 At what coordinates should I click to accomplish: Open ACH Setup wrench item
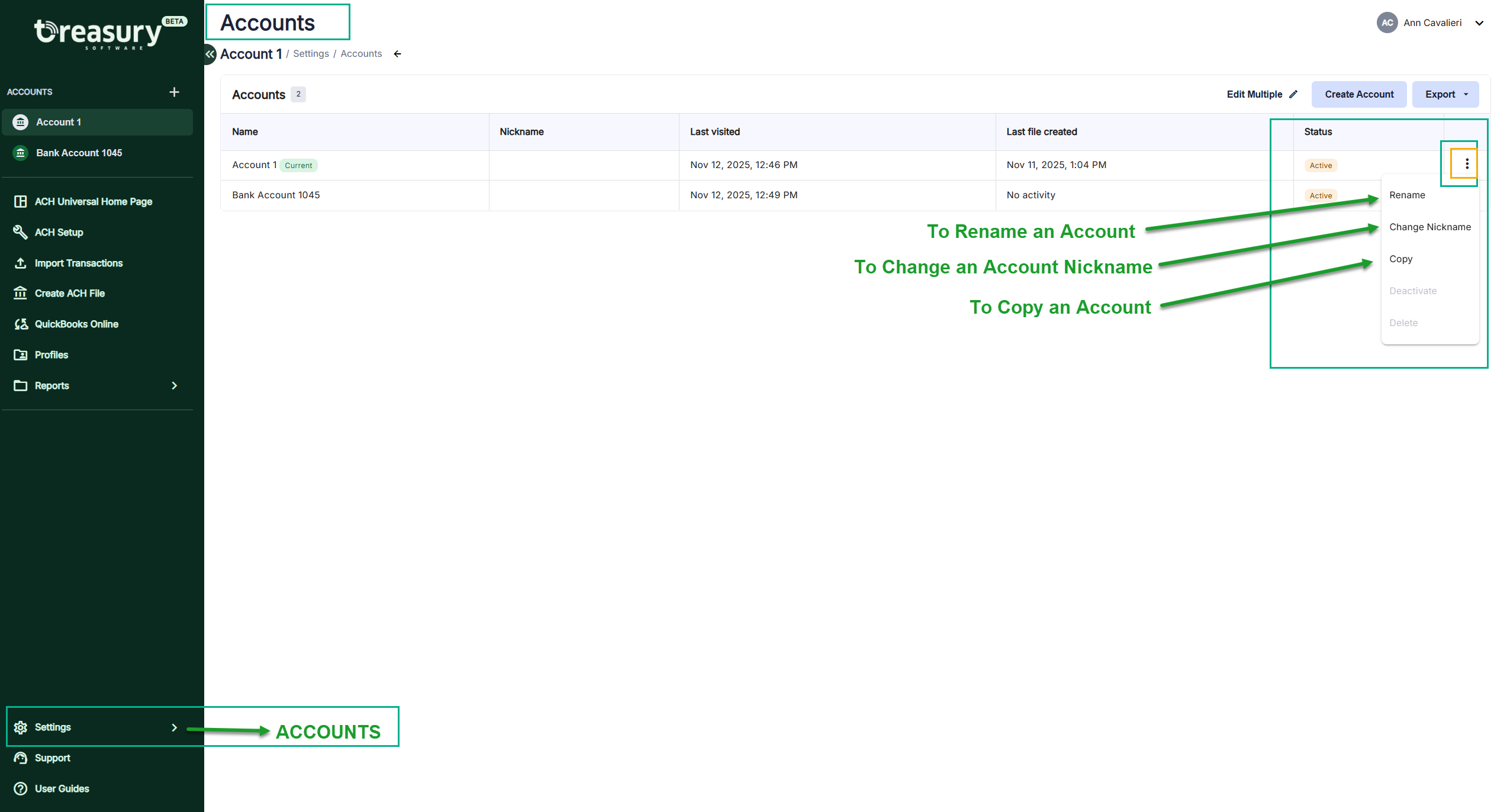click(59, 232)
